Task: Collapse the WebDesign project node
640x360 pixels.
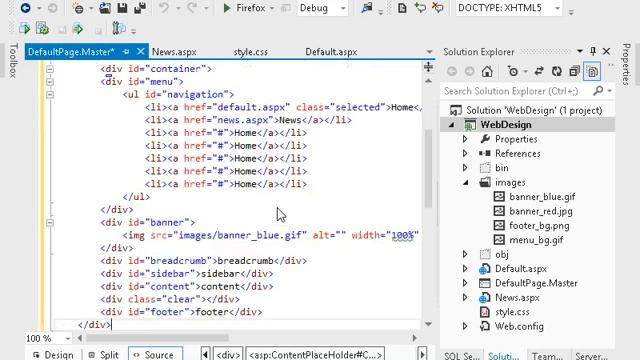Action: tap(451, 125)
